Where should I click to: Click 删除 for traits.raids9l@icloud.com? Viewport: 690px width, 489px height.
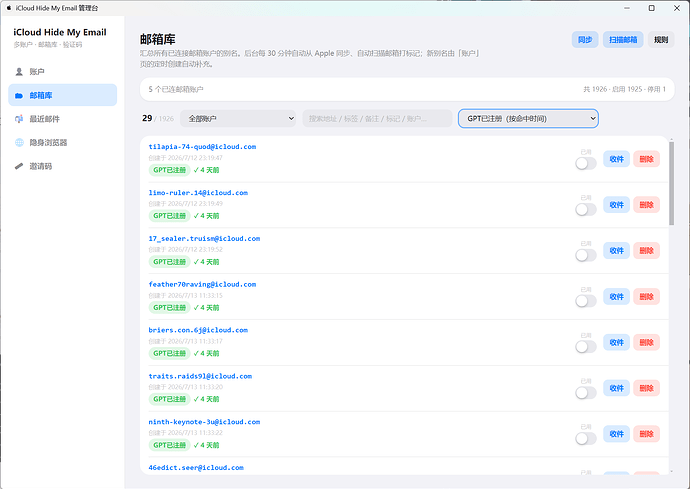click(646, 388)
